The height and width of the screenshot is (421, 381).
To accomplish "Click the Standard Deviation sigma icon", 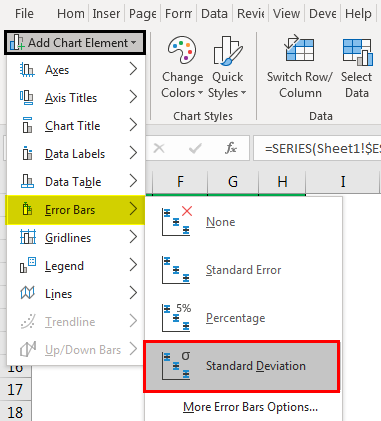I will tap(176, 366).
